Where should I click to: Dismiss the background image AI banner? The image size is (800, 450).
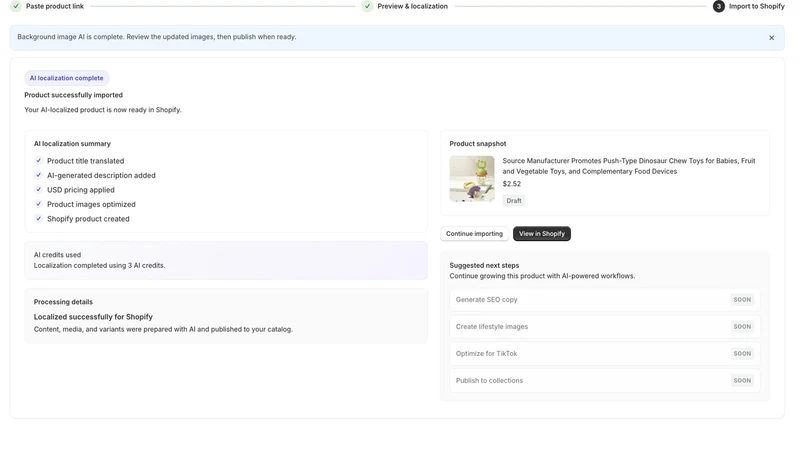[771, 38]
